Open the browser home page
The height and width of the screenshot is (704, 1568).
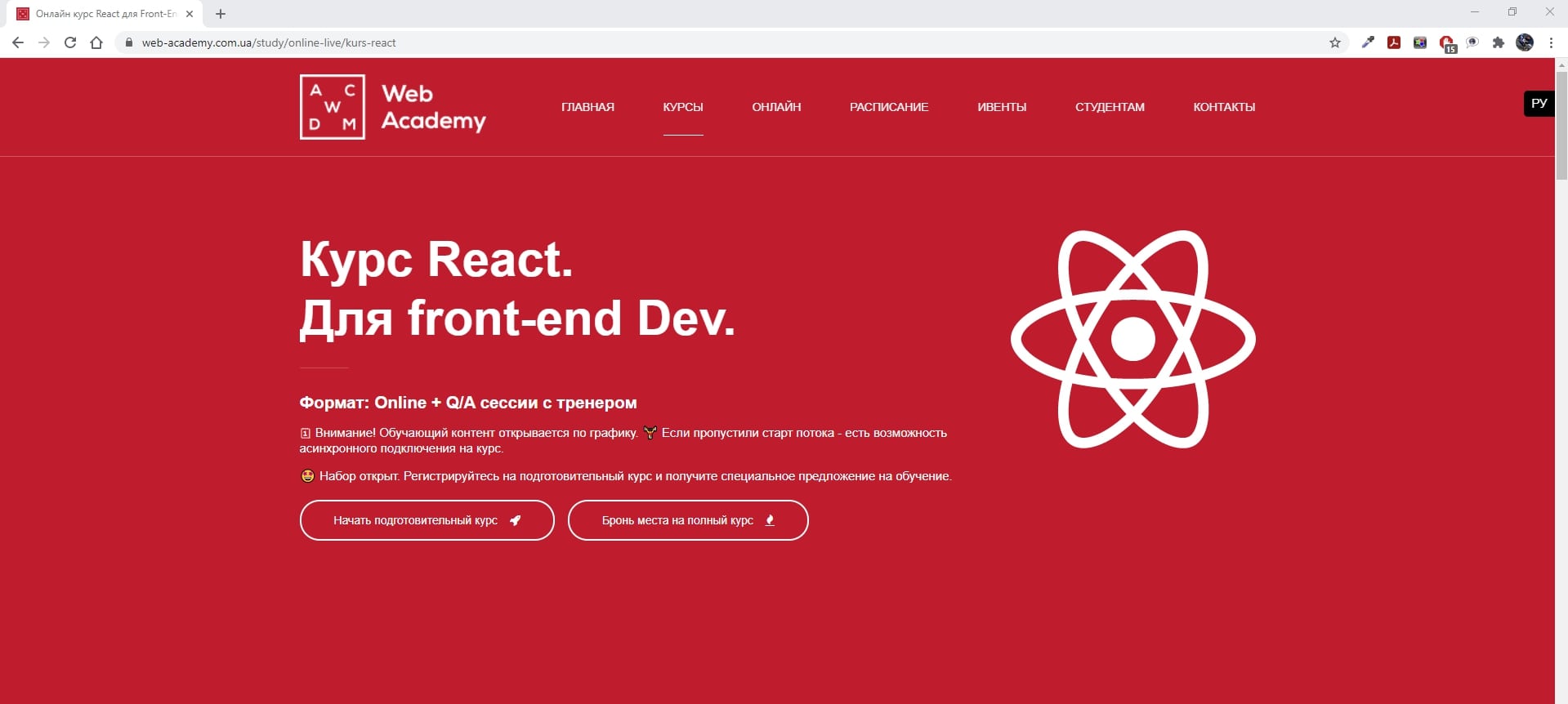[x=96, y=42]
